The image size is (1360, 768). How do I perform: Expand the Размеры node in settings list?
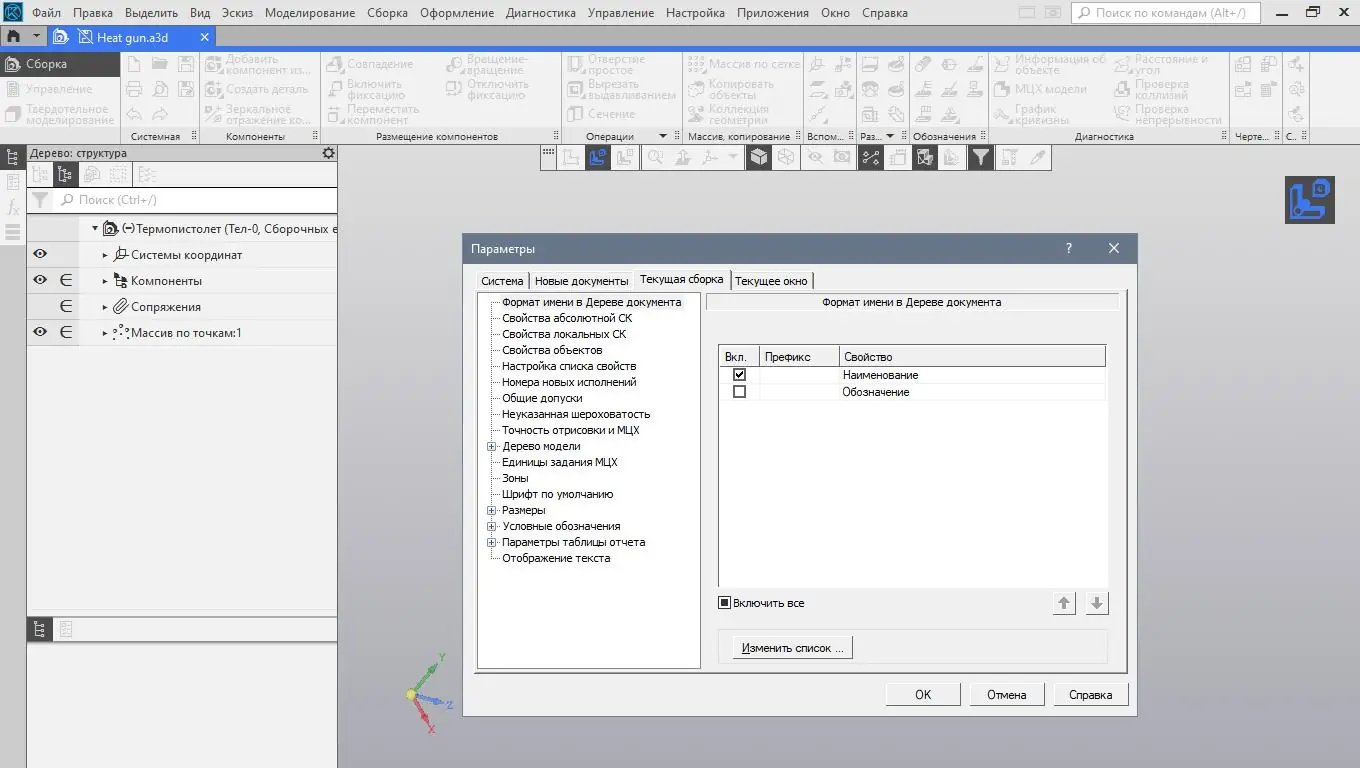tap(492, 510)
